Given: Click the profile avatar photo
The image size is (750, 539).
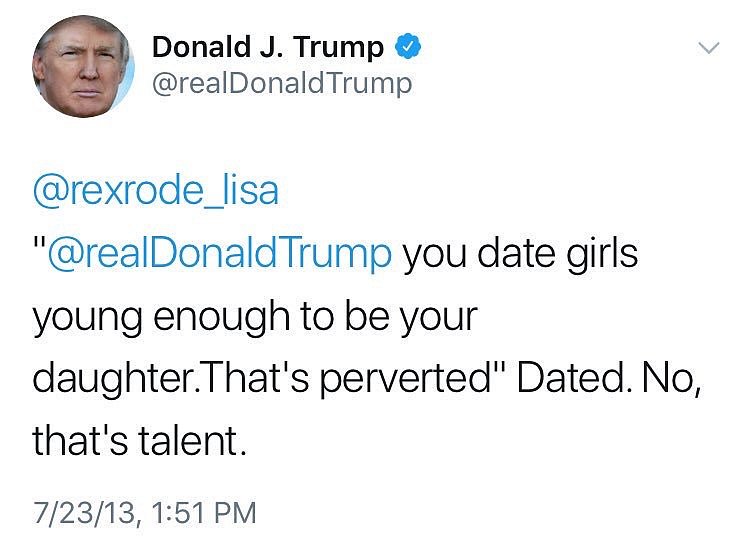Looking at the screenshot, I should [82, 67].
